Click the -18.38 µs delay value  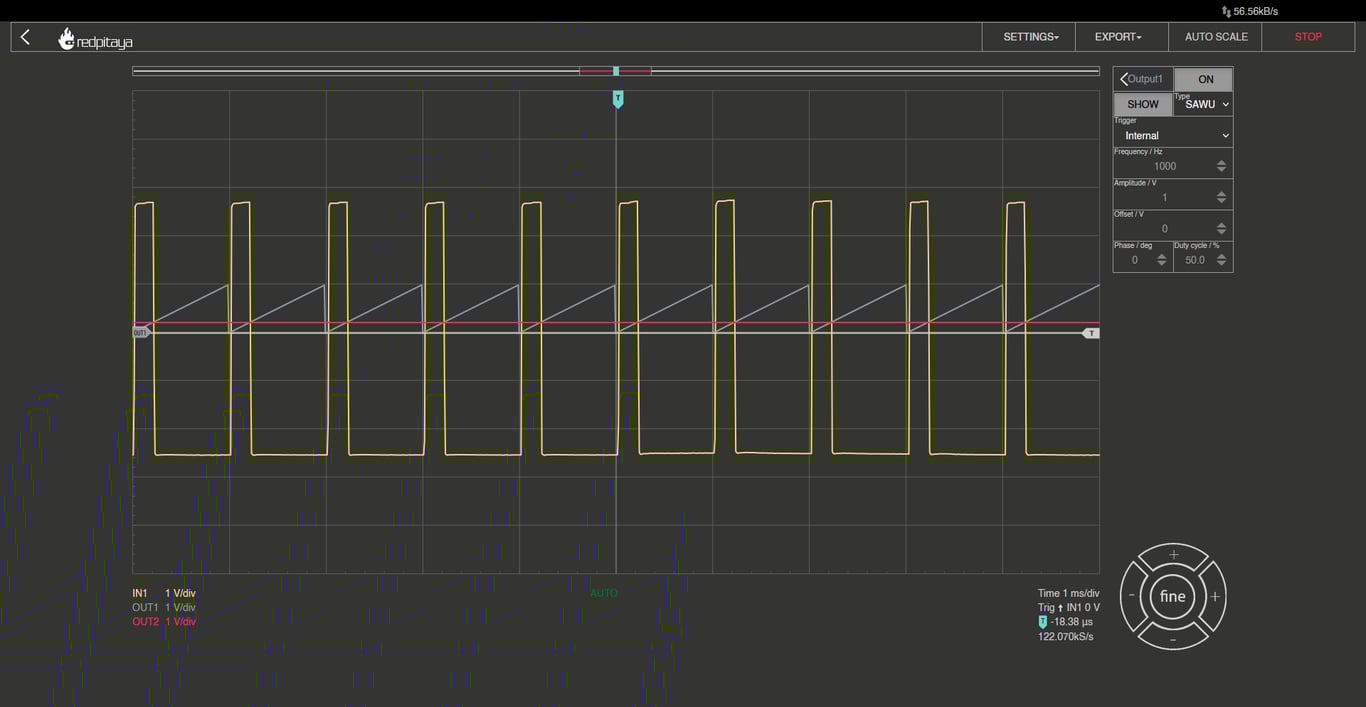(1072, 622)
